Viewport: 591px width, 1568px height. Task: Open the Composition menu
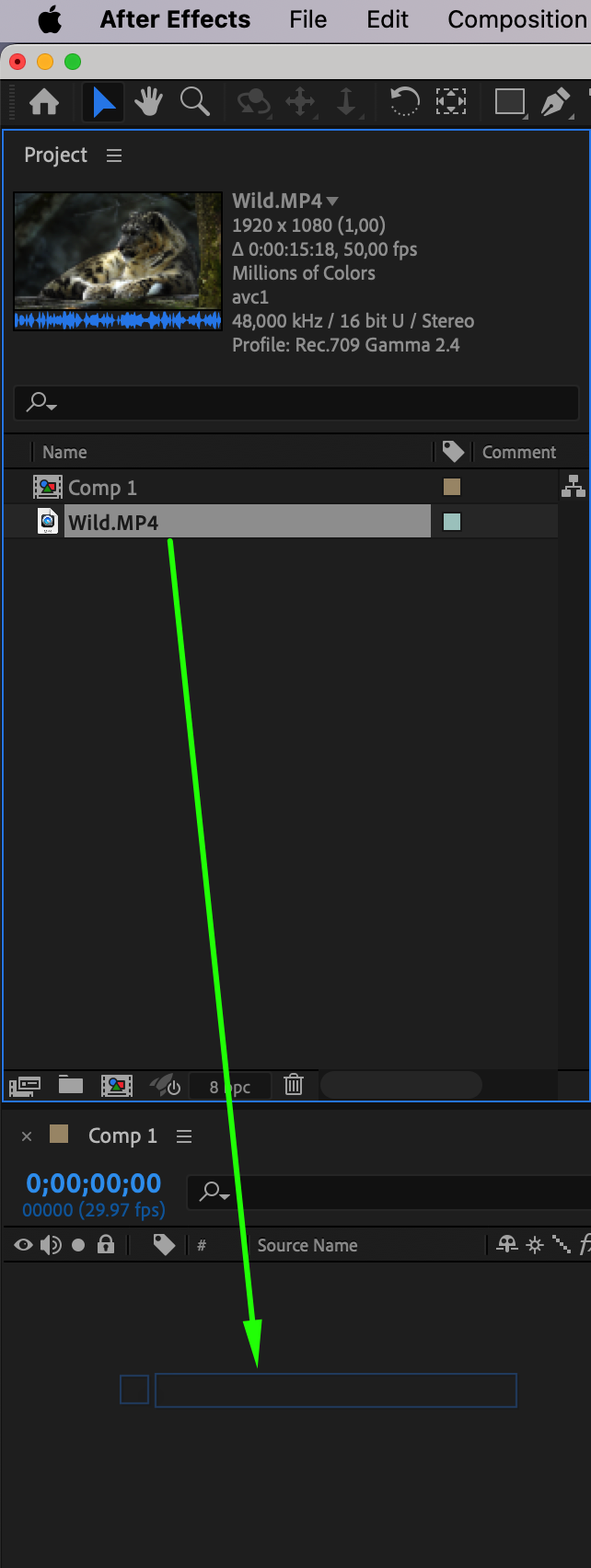517,19
